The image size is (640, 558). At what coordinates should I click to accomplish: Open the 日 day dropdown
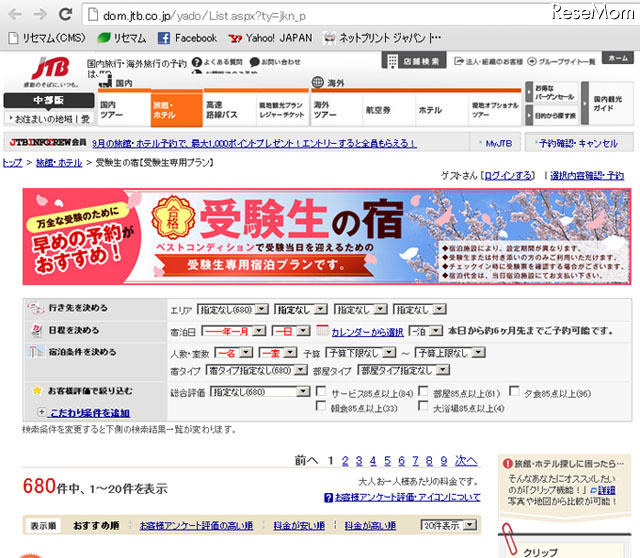291,331
